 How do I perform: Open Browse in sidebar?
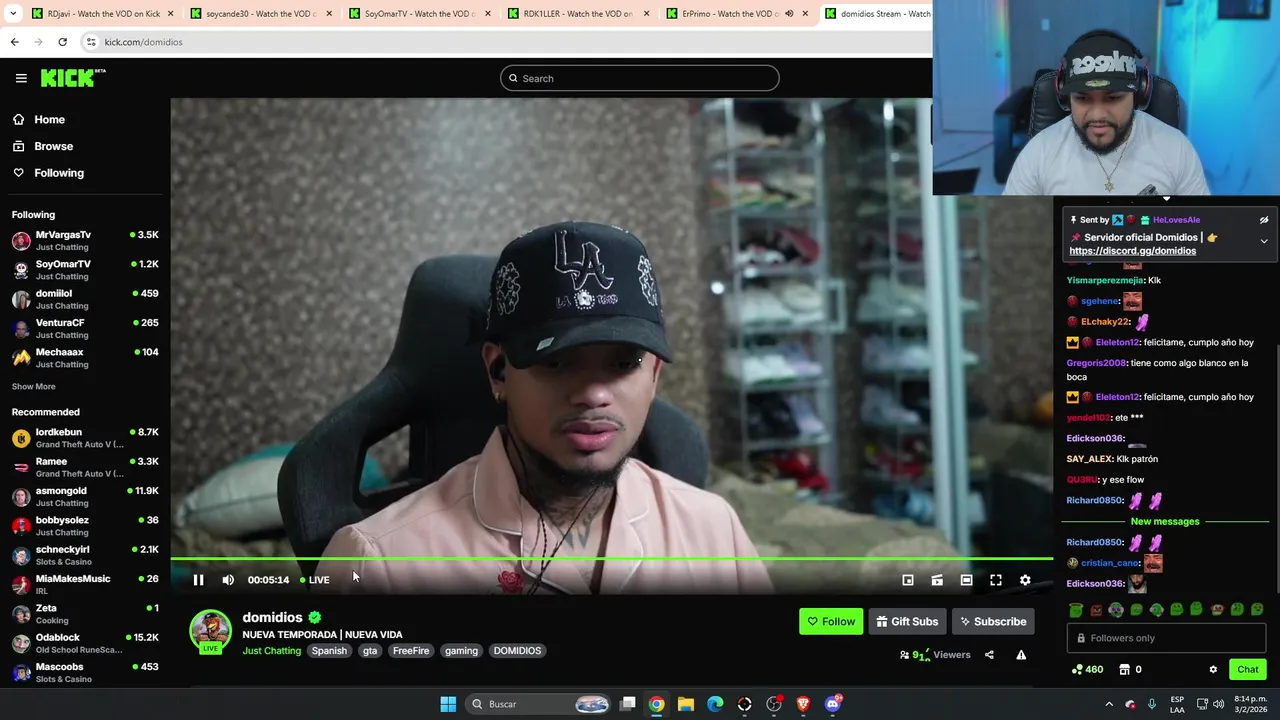point(53,146)
